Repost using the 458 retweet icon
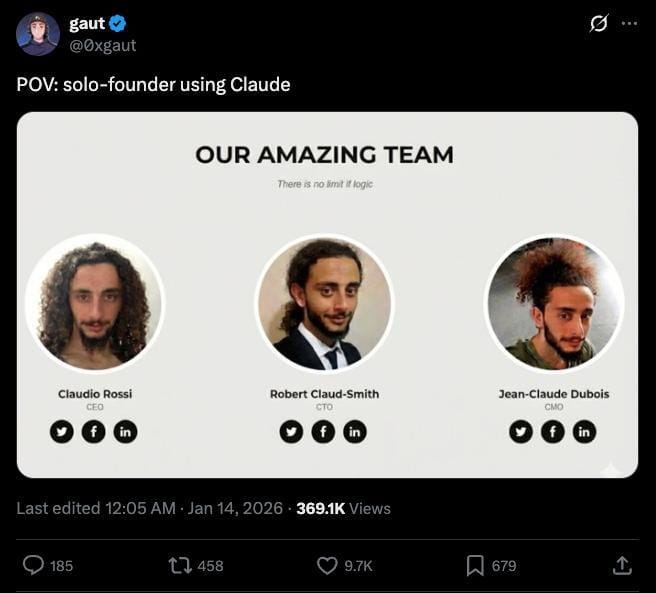The image size is (656, 593). coord(180,565)
